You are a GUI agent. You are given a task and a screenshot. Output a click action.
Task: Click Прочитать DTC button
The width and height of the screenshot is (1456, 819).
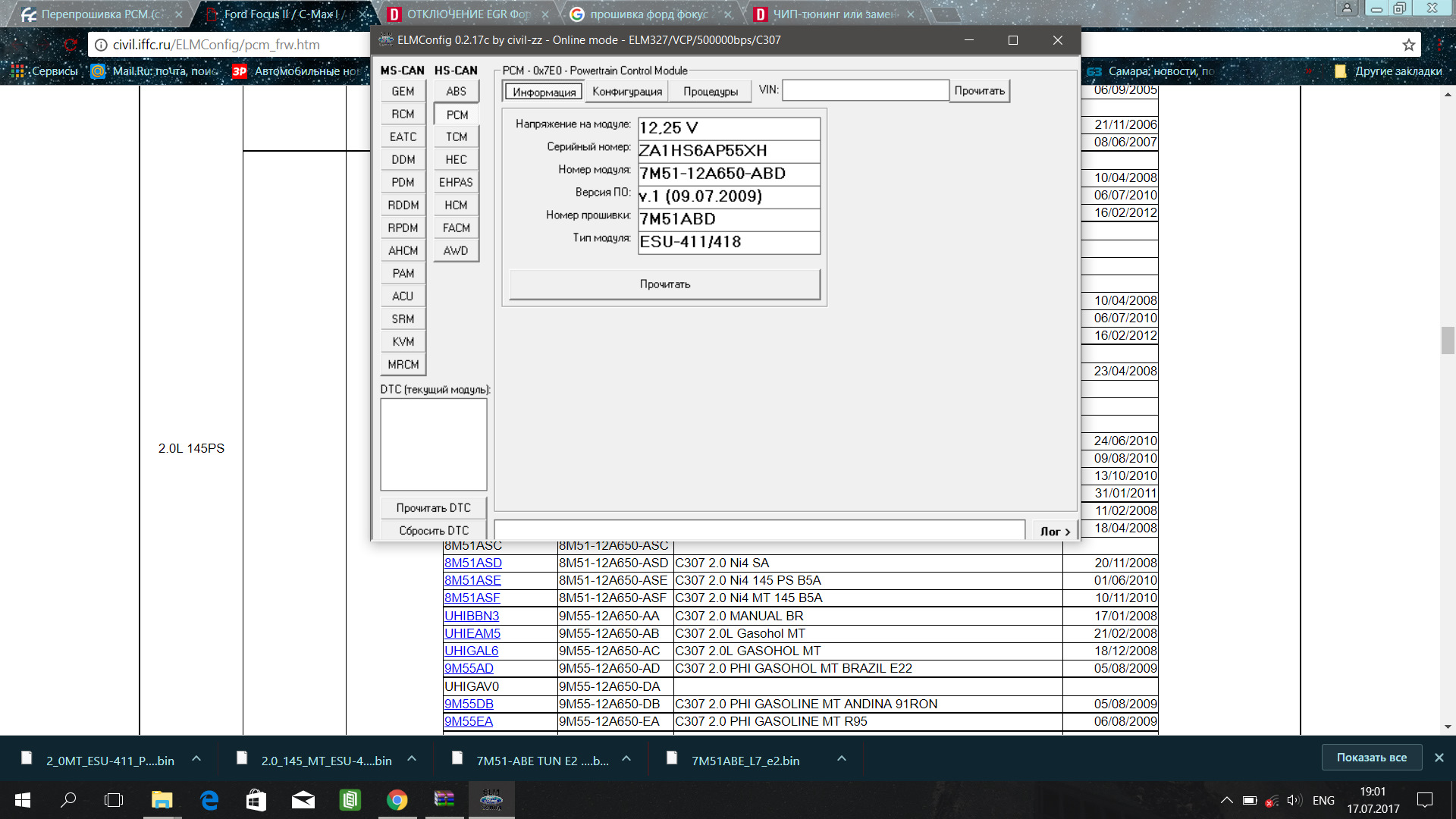point(433,507)
